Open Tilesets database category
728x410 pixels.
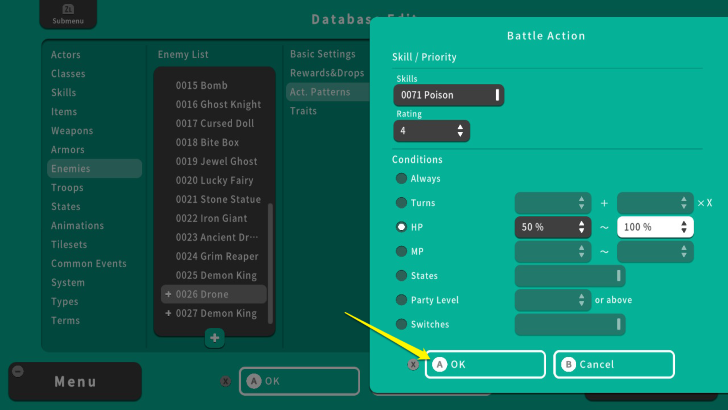click(x=69, y=245)
